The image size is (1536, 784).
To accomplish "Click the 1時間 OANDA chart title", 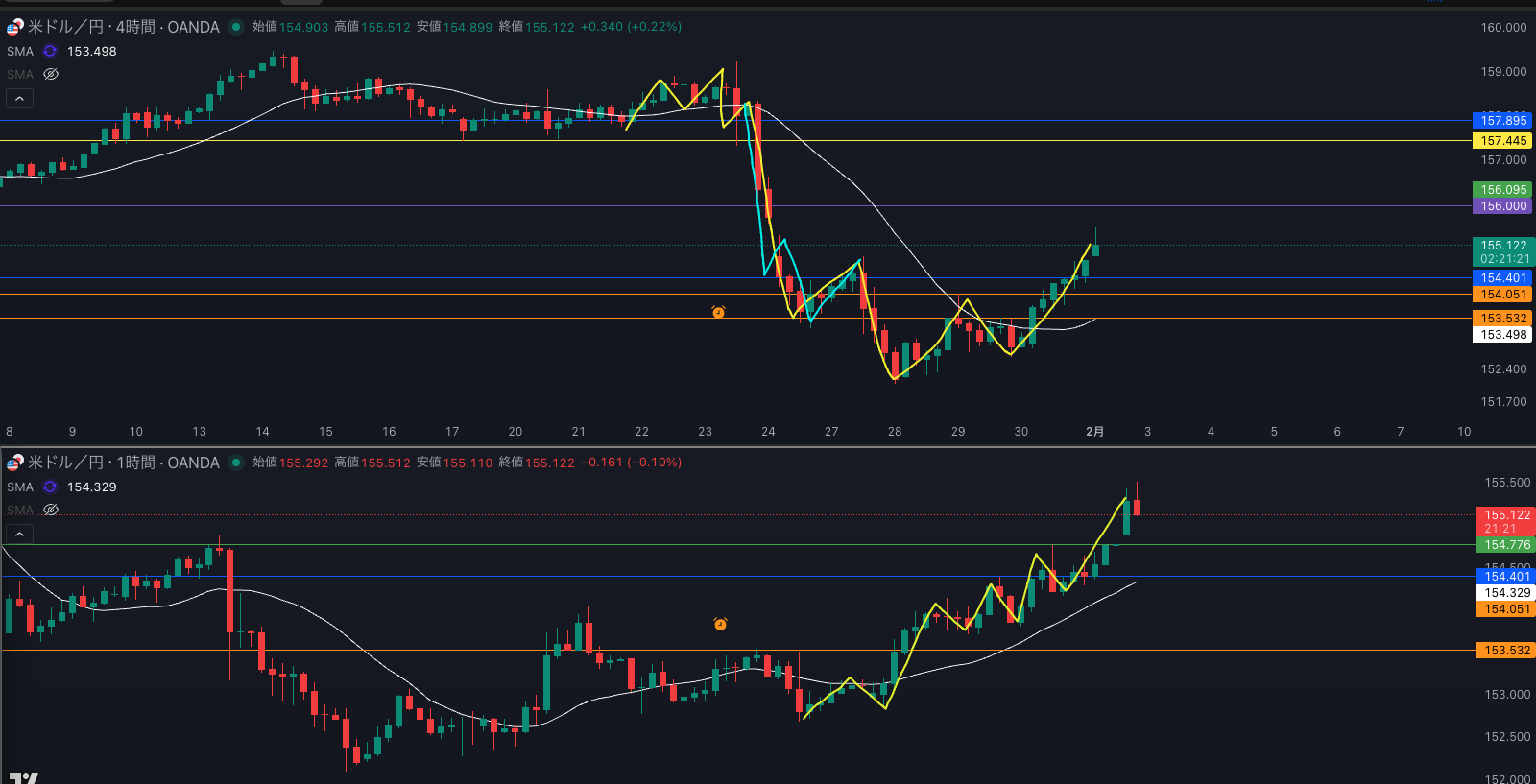I will point(124,463).
